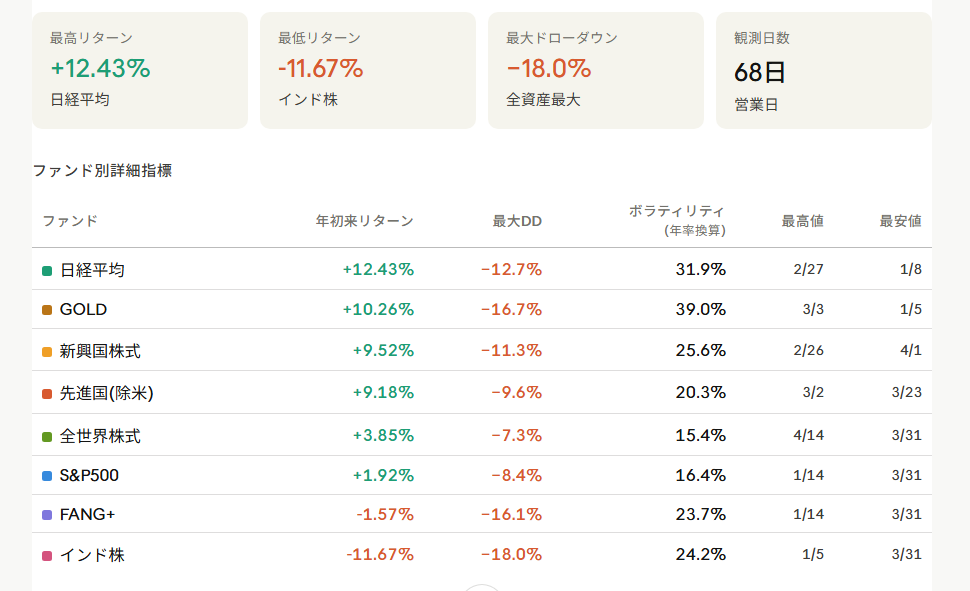
Task: Click the red swatch beside 先進国(除米)
Action: point(47,393)
